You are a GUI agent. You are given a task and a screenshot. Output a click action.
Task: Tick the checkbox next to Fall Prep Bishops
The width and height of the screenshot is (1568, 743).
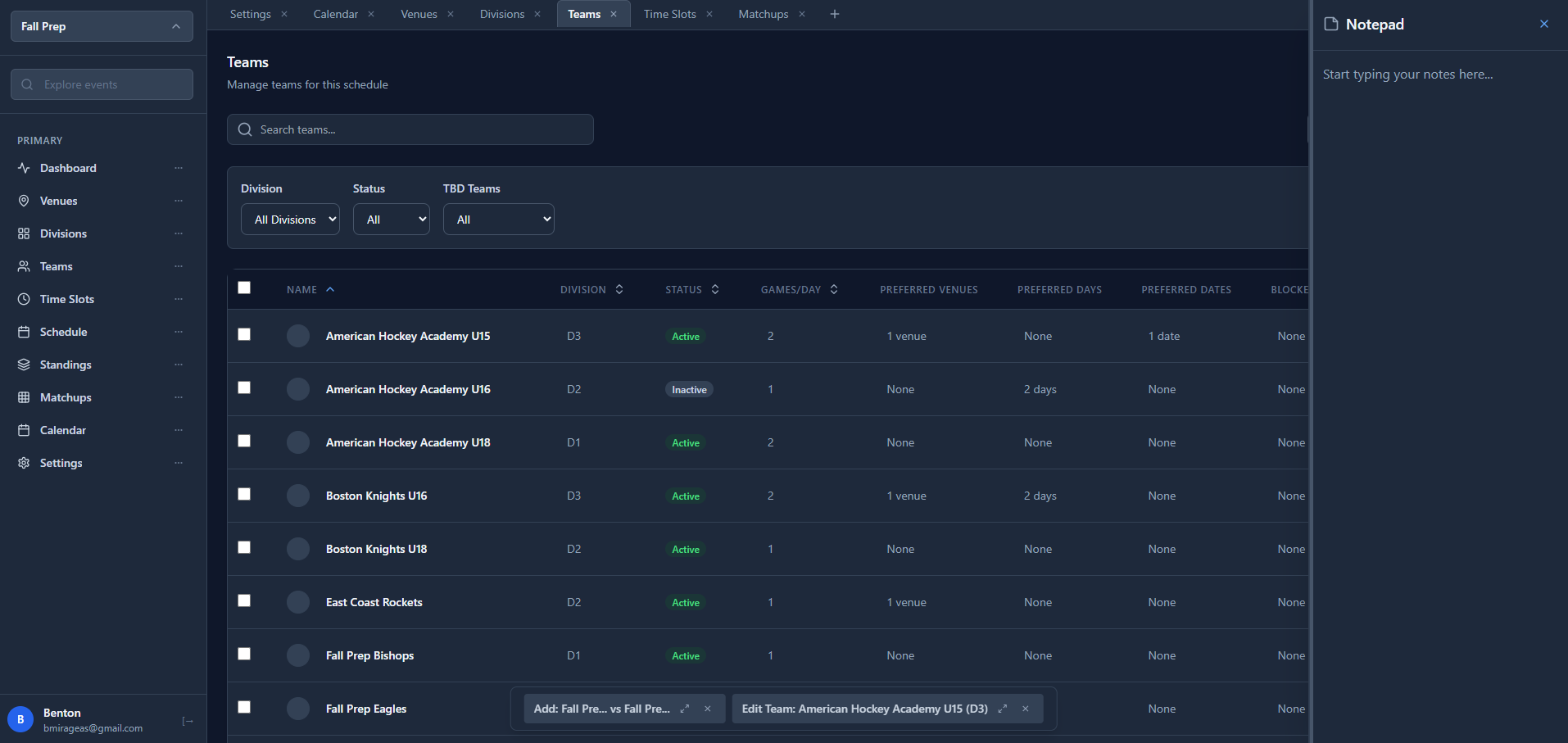[x=243, y=654]
